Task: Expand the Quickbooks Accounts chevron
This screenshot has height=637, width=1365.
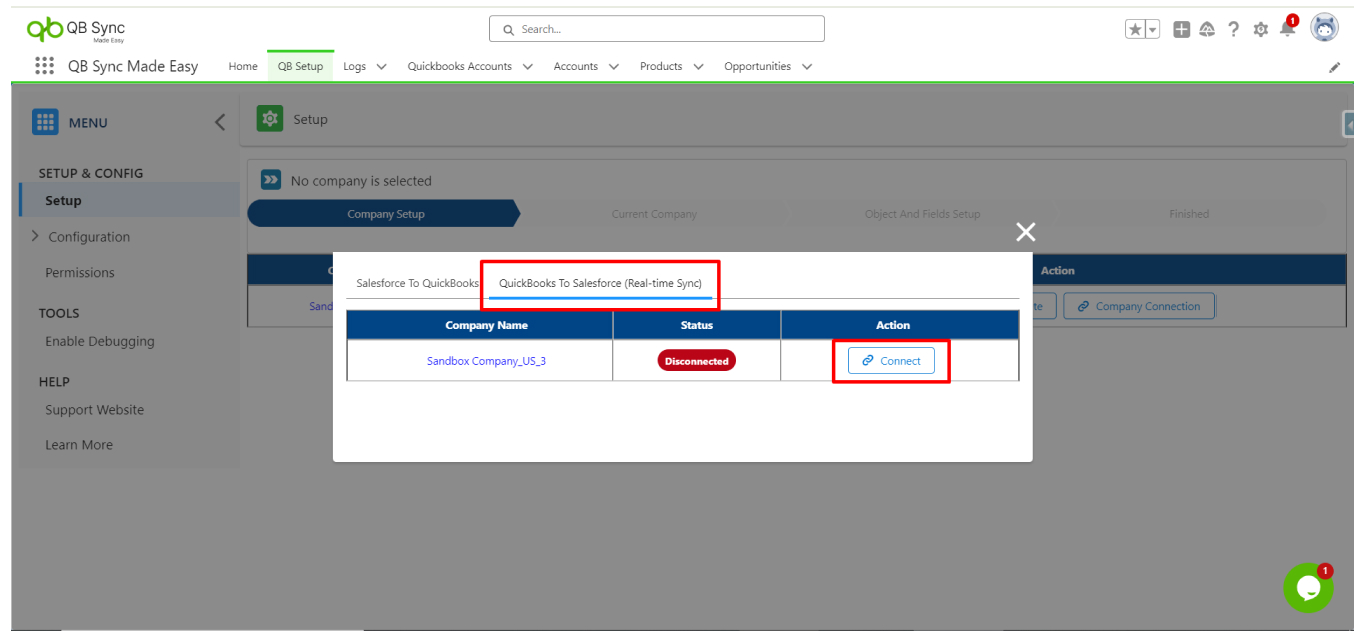Action: click(527, 67)
